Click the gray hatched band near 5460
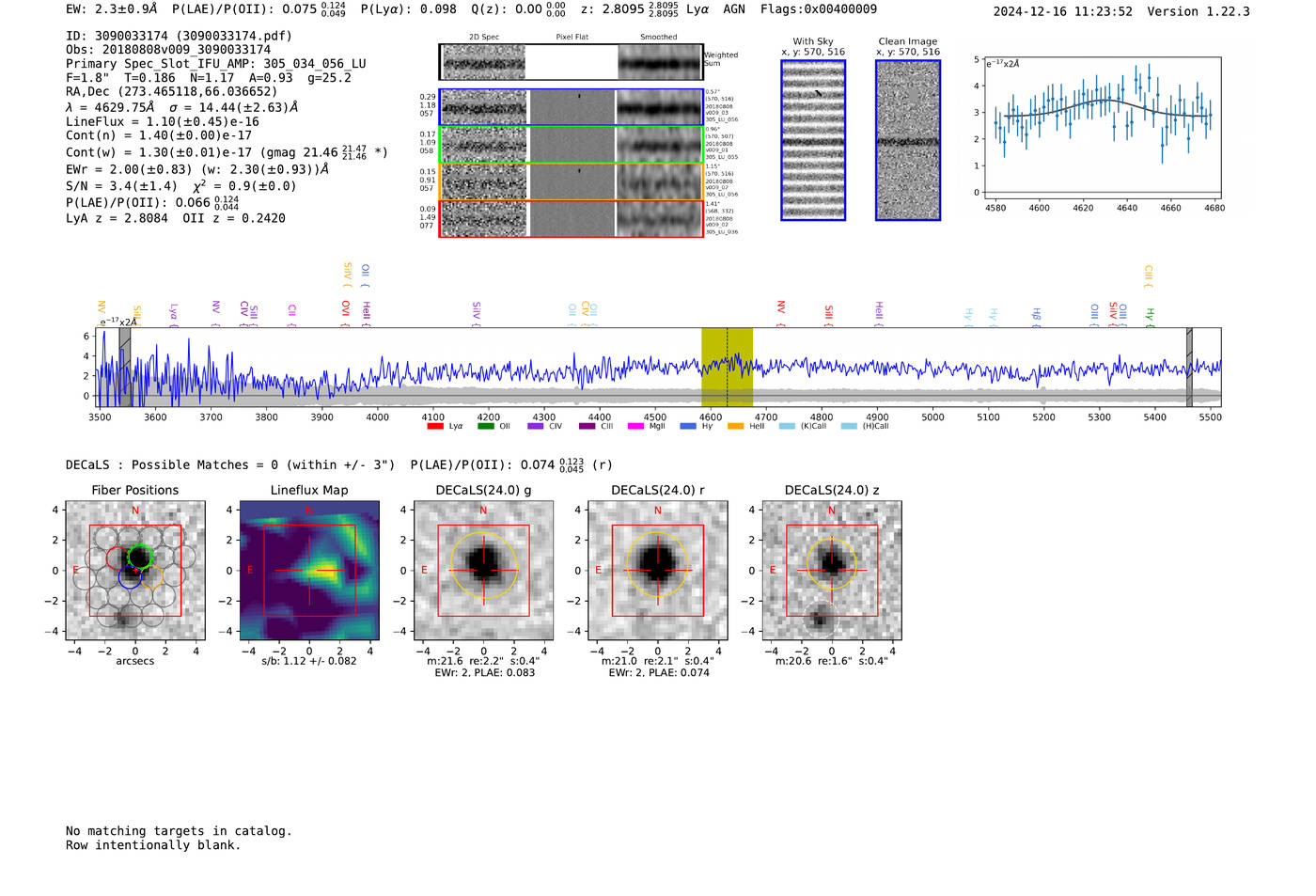 (x=1189, y=367)
